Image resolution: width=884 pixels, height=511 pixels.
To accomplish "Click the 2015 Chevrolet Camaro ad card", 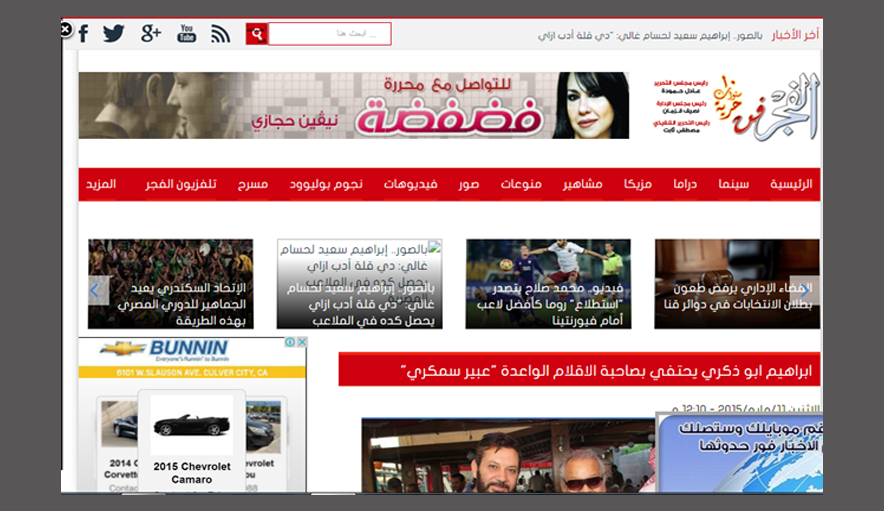I will coord(192,438).
